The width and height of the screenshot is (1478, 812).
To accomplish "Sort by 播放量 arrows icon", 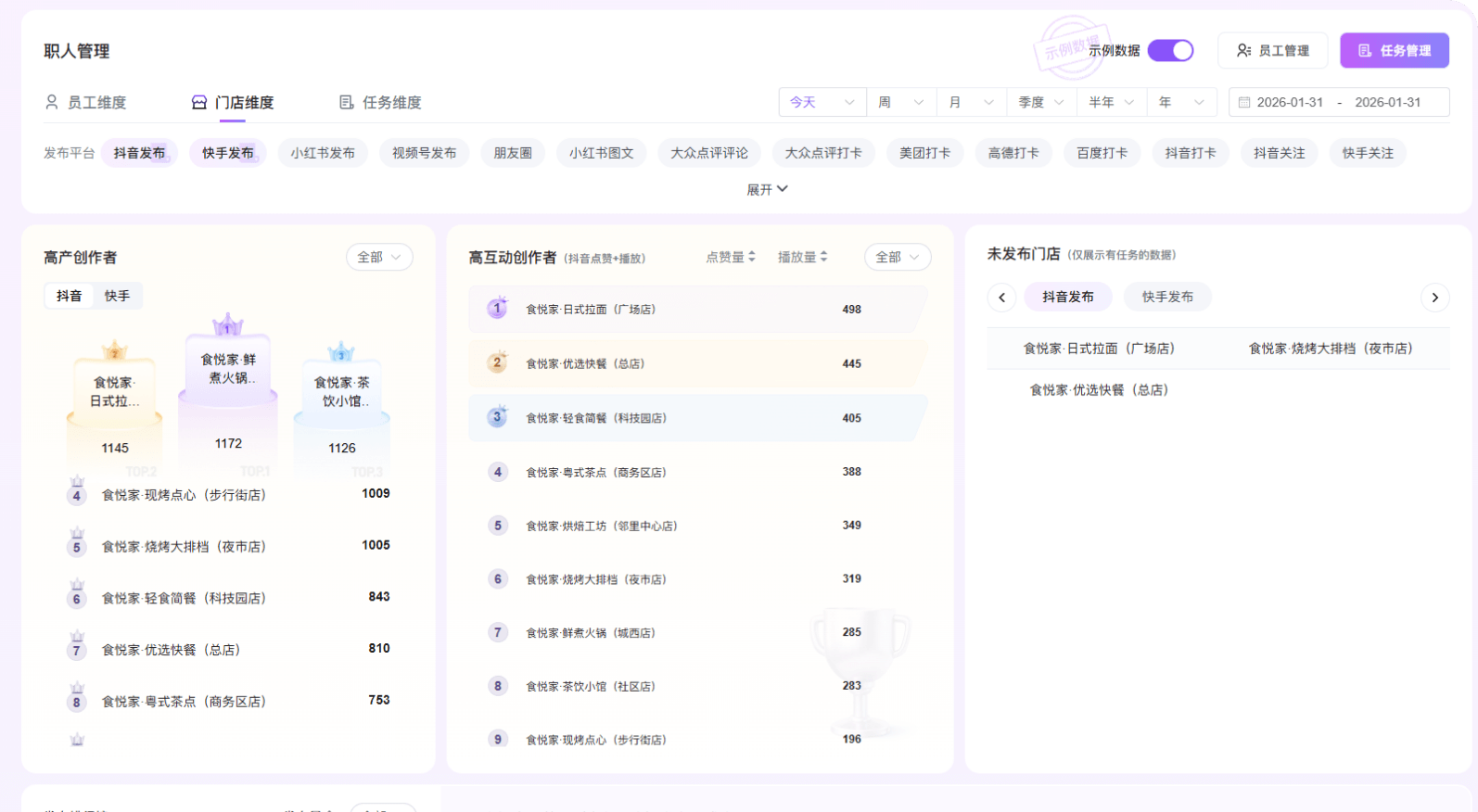I will 823,257.
